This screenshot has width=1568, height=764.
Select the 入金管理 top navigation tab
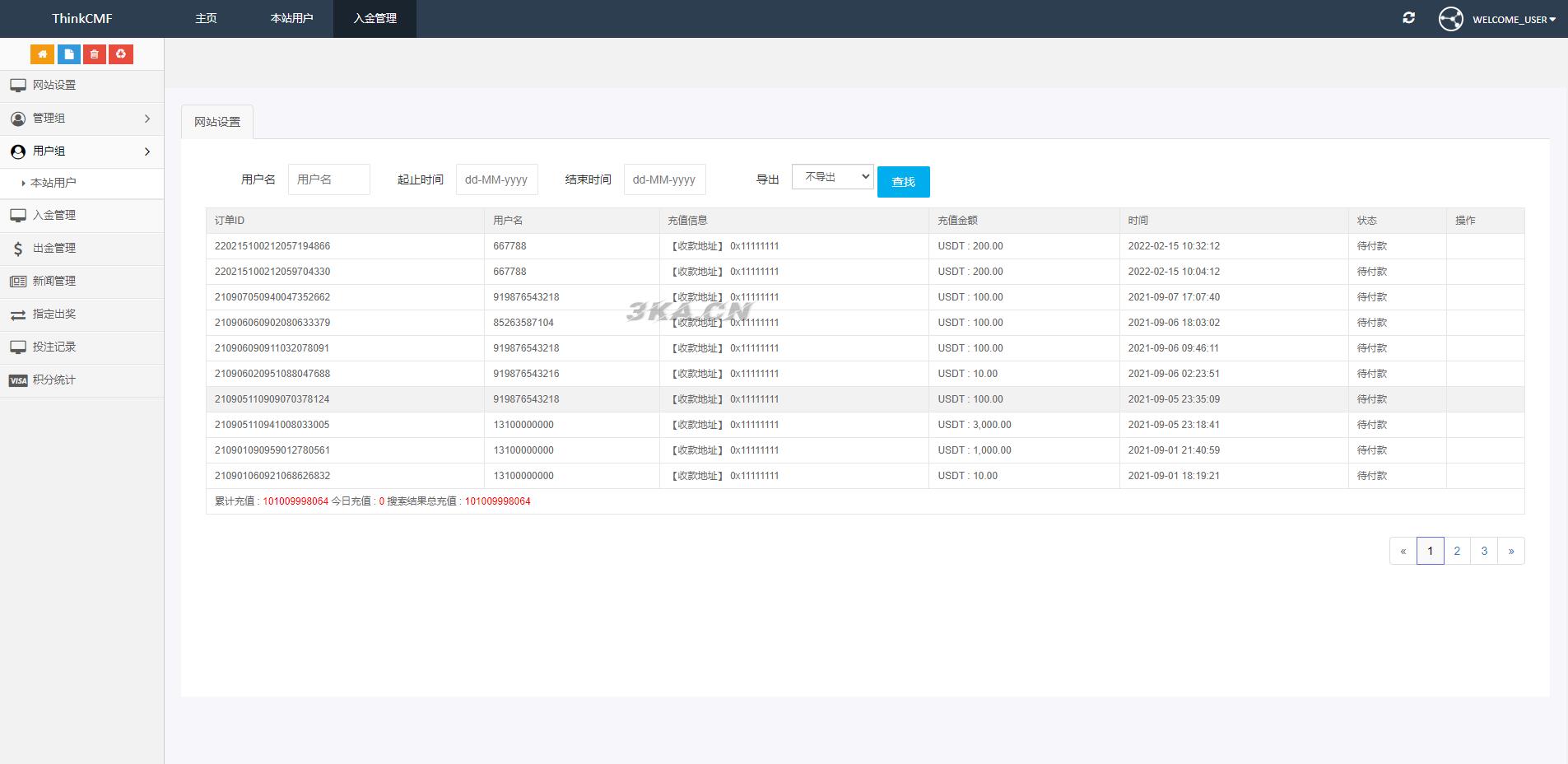(375, 18)
